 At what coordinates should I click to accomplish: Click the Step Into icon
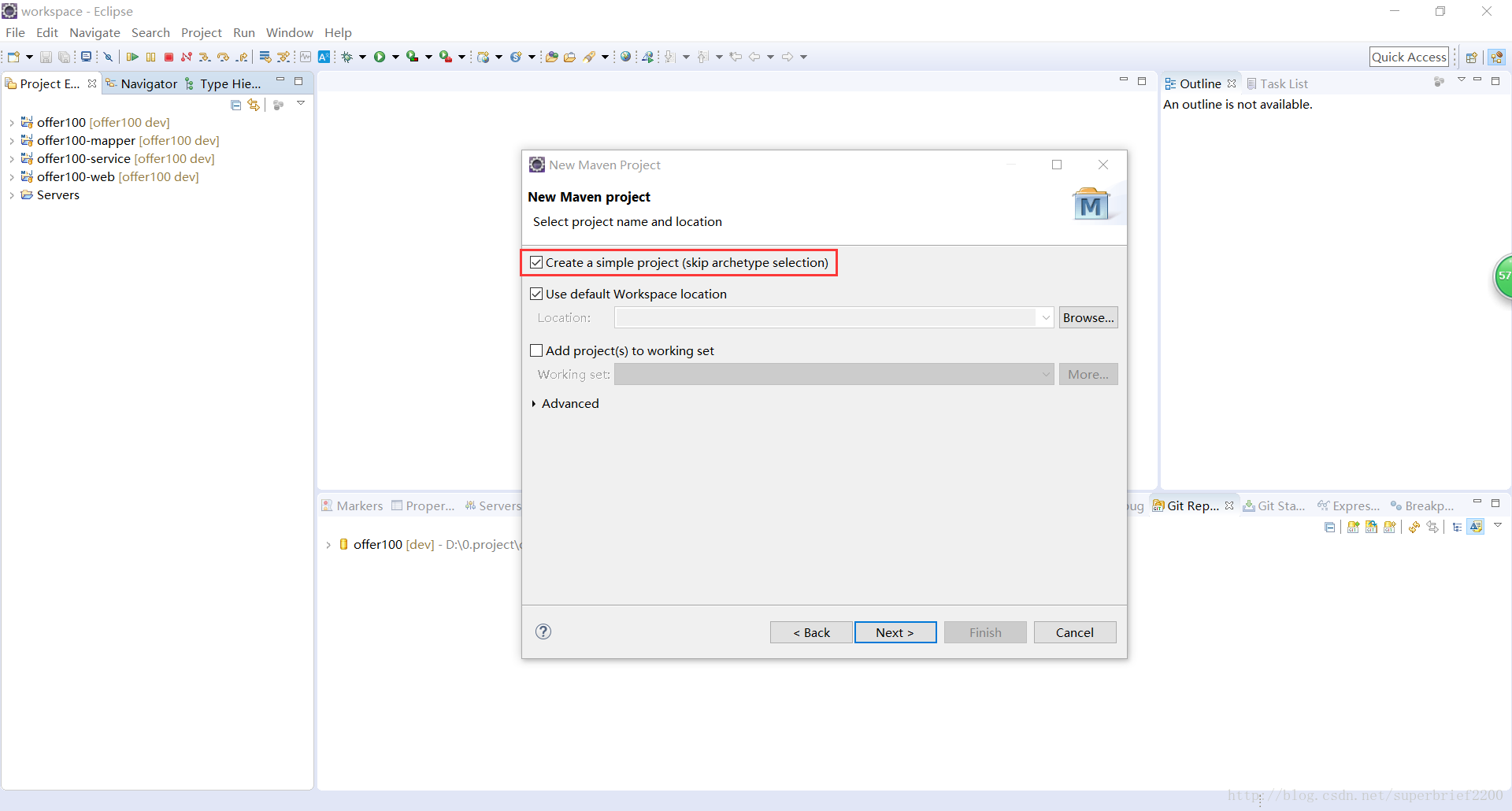205,57
